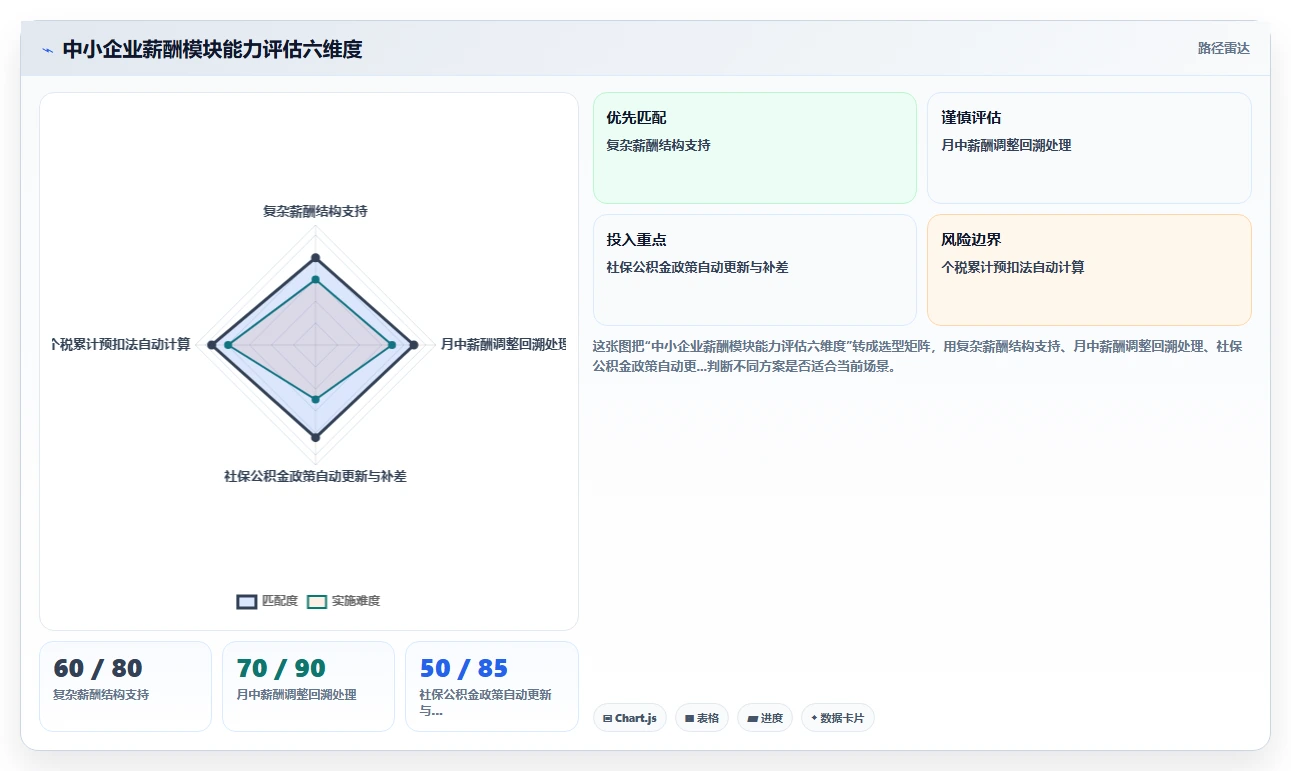Click 社保公积金政策自动更新与补差 text in 投入重点 card
The height and width of the screenshot is (771, 1291).
click(697, 267)
